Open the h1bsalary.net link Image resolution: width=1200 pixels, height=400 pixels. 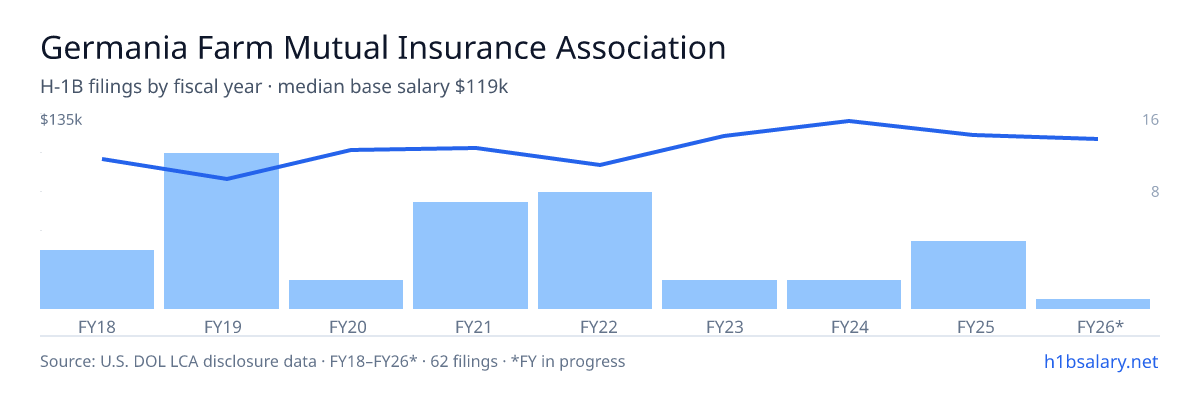tap(1100, 361)
